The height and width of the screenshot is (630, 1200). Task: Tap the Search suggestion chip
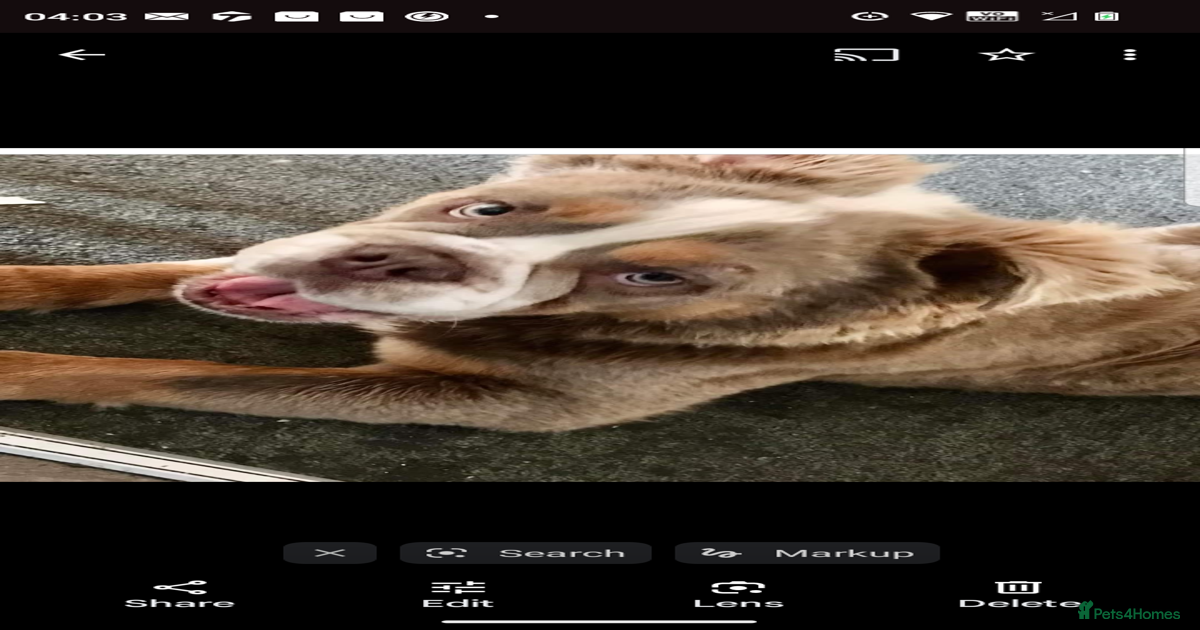526,553
